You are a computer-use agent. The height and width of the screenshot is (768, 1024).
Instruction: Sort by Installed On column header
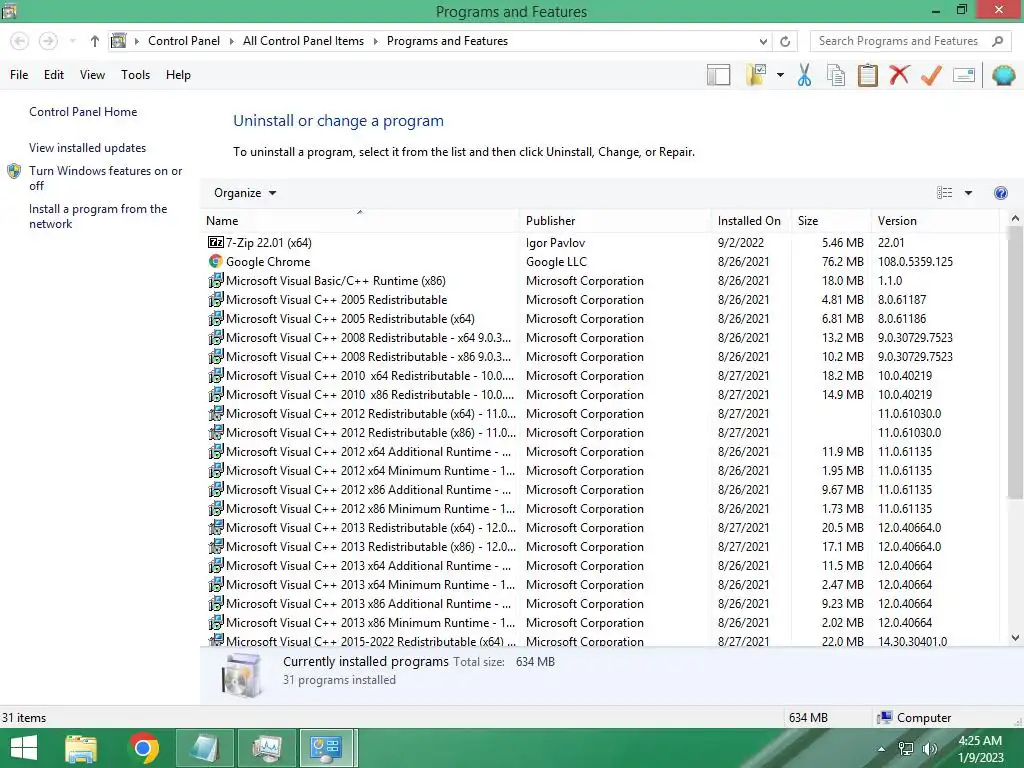click(x=751, y=221)
